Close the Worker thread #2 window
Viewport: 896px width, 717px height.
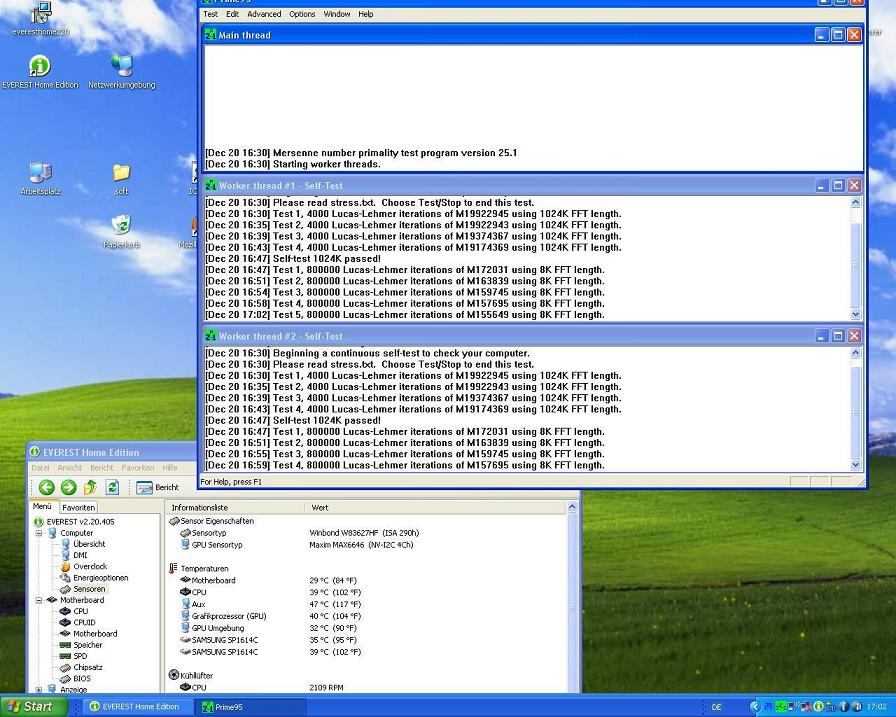854,337
